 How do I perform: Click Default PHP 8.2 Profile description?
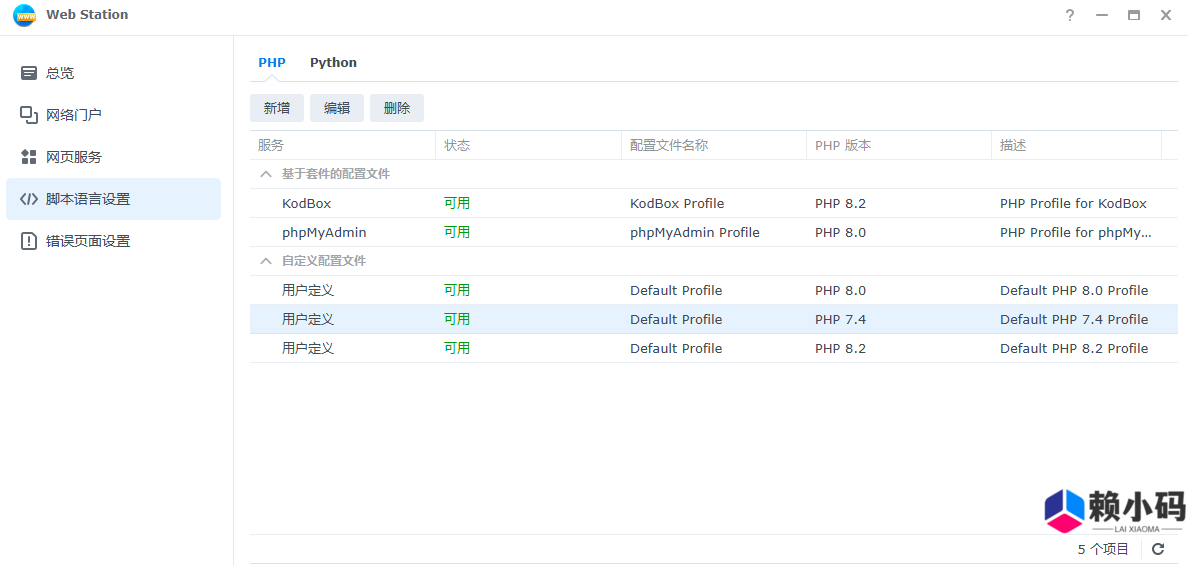(x=1074, y=349)
